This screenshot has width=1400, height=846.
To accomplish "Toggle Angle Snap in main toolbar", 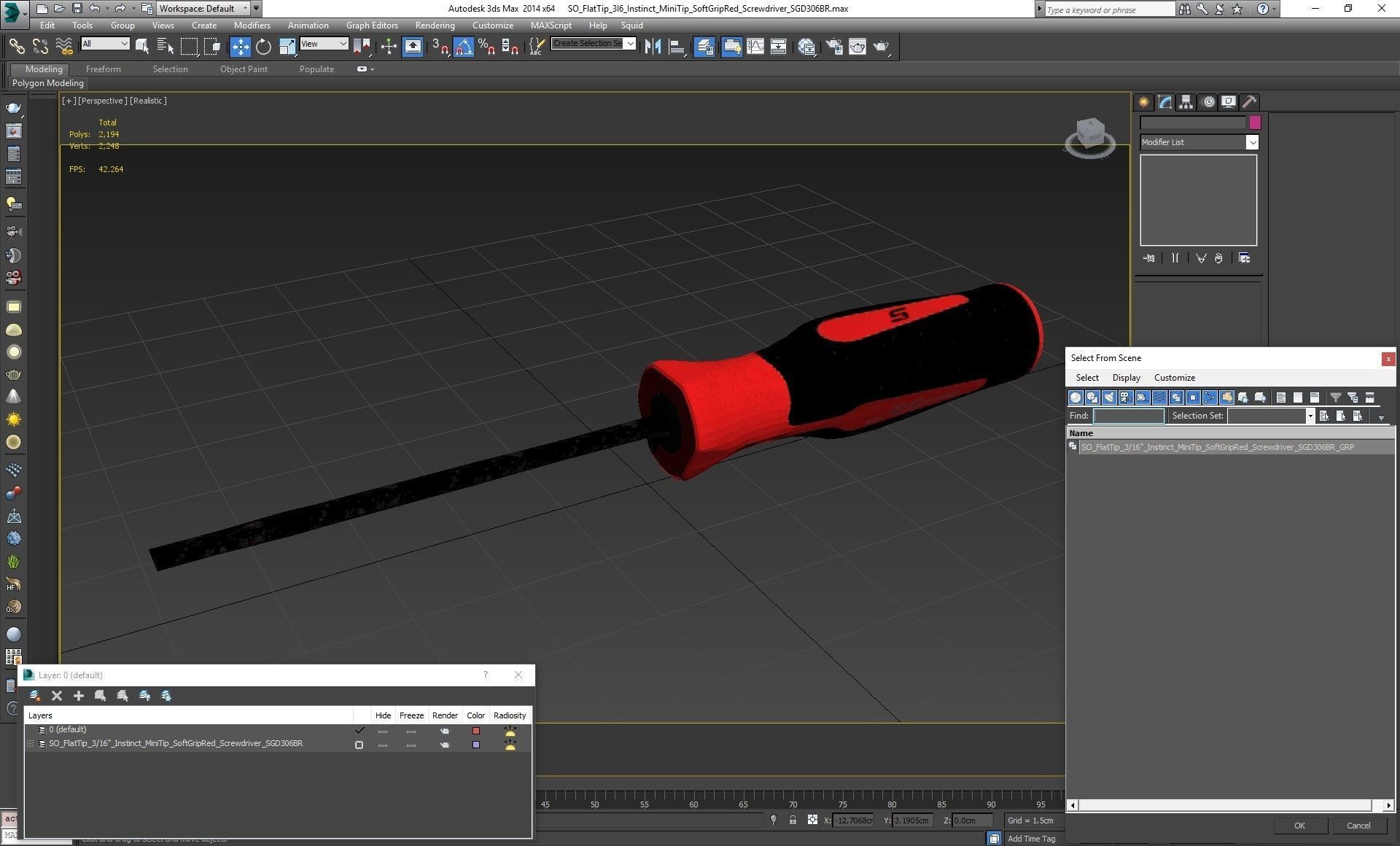I will pos(464,47).
